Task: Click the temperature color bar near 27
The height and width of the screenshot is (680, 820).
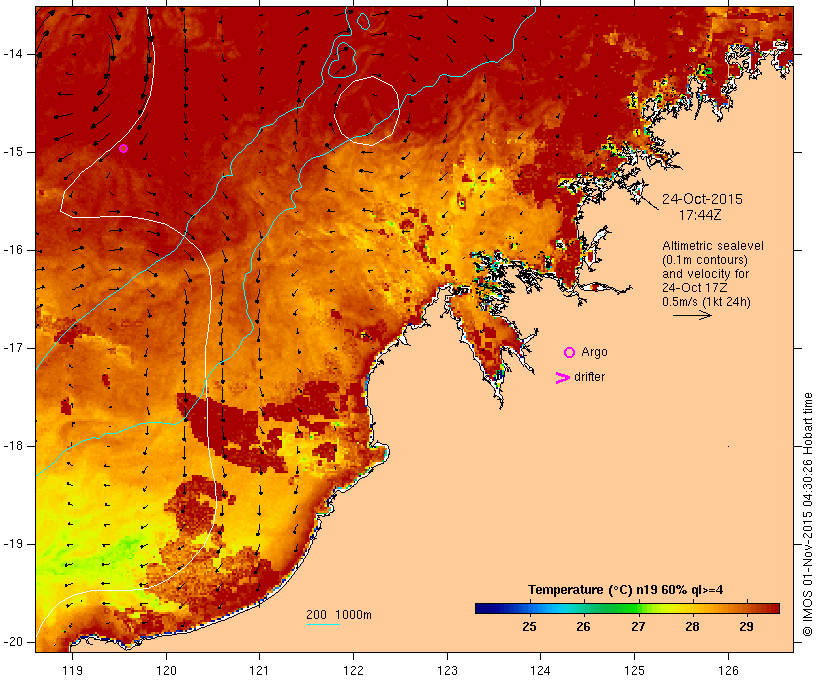Action: click(x=638, y=608)
